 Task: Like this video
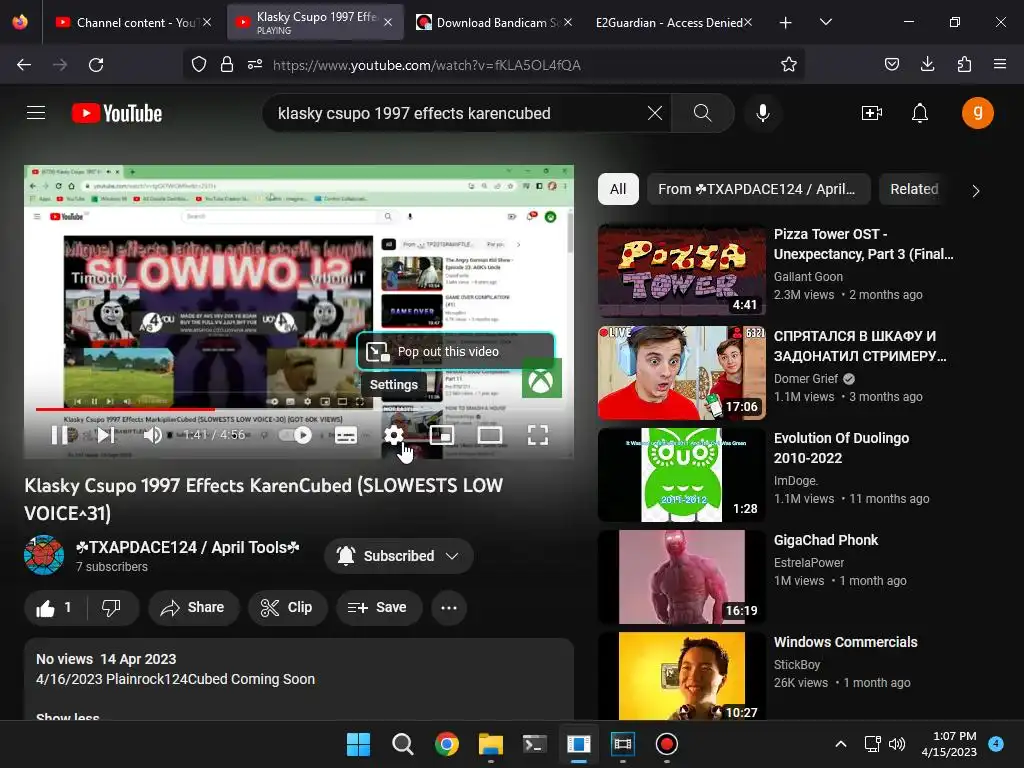(x=56, y=608)
